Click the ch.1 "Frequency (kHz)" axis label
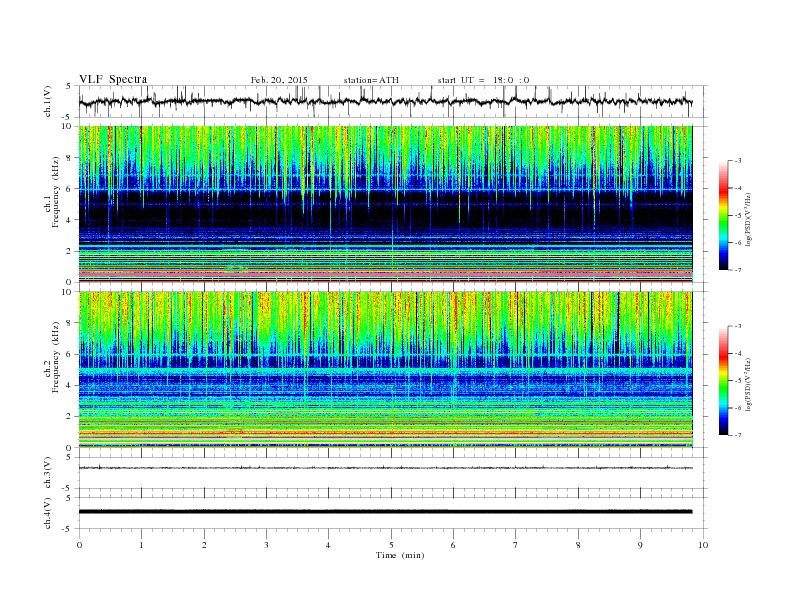The image size is (792, 612). pyautogui.click(x=56, y=192)
